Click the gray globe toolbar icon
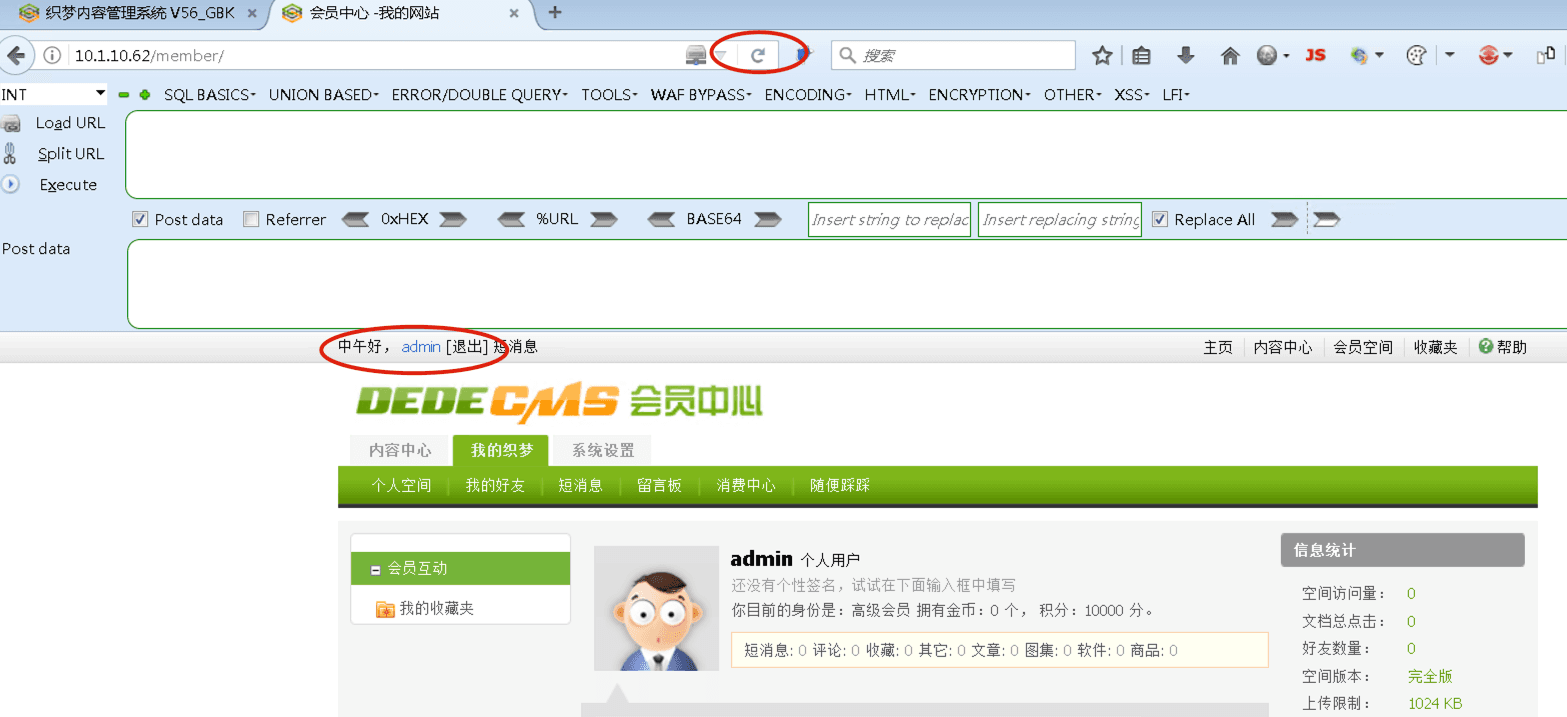The image size is (1567, 717). coord(1267,56)
